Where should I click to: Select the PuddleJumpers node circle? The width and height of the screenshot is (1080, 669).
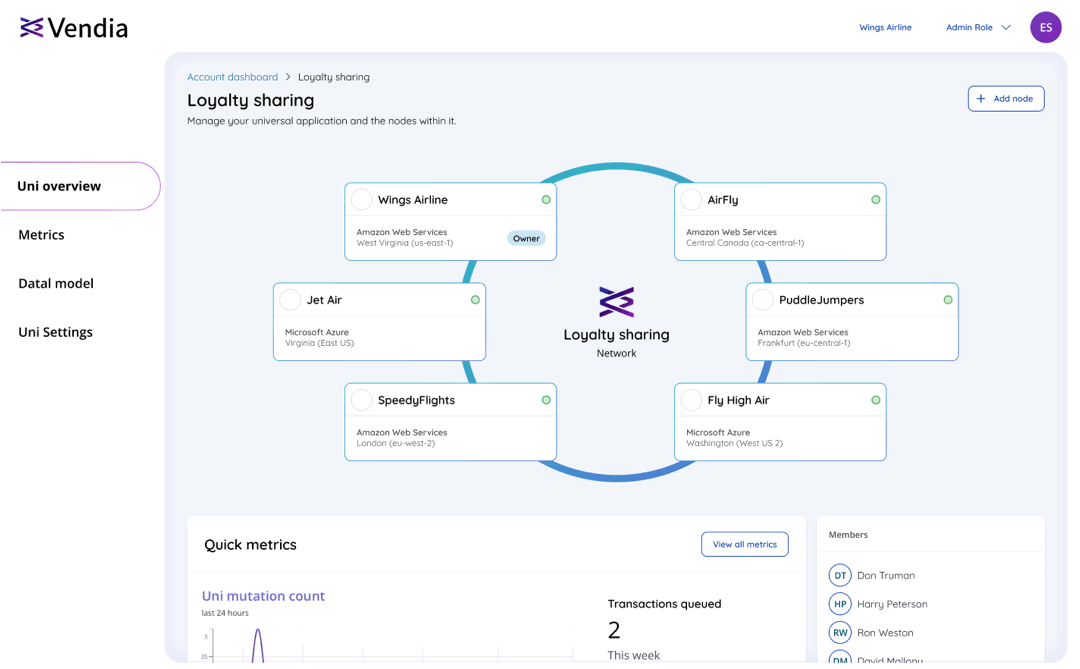coord(762,300)
